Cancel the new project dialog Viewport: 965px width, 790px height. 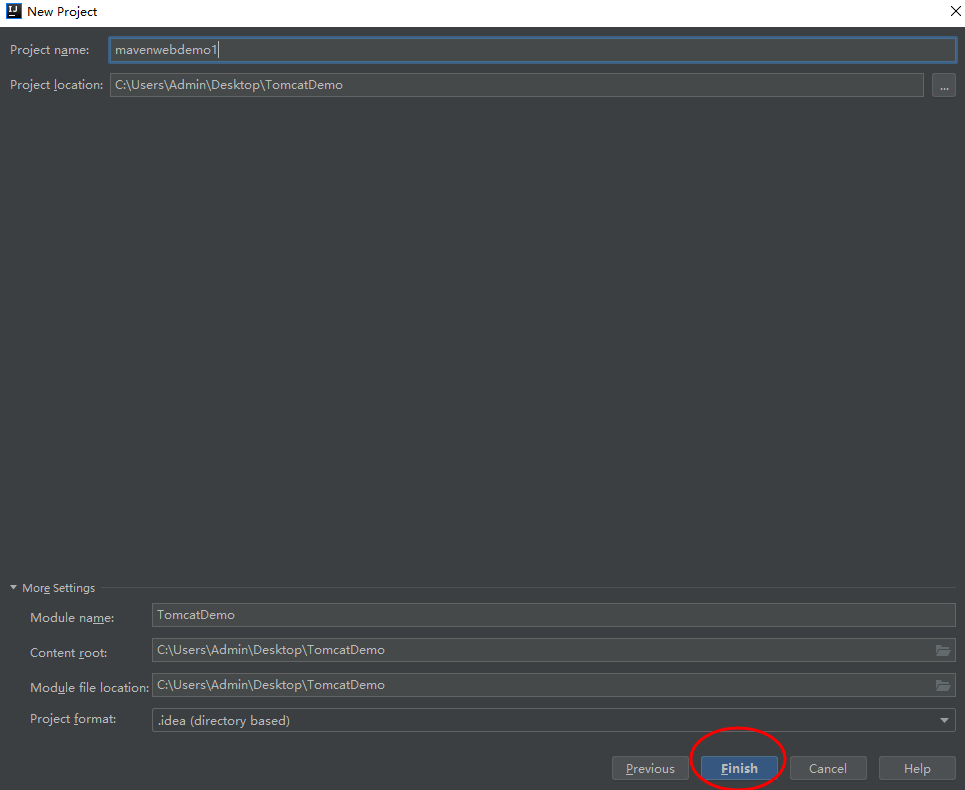(828, 768)
